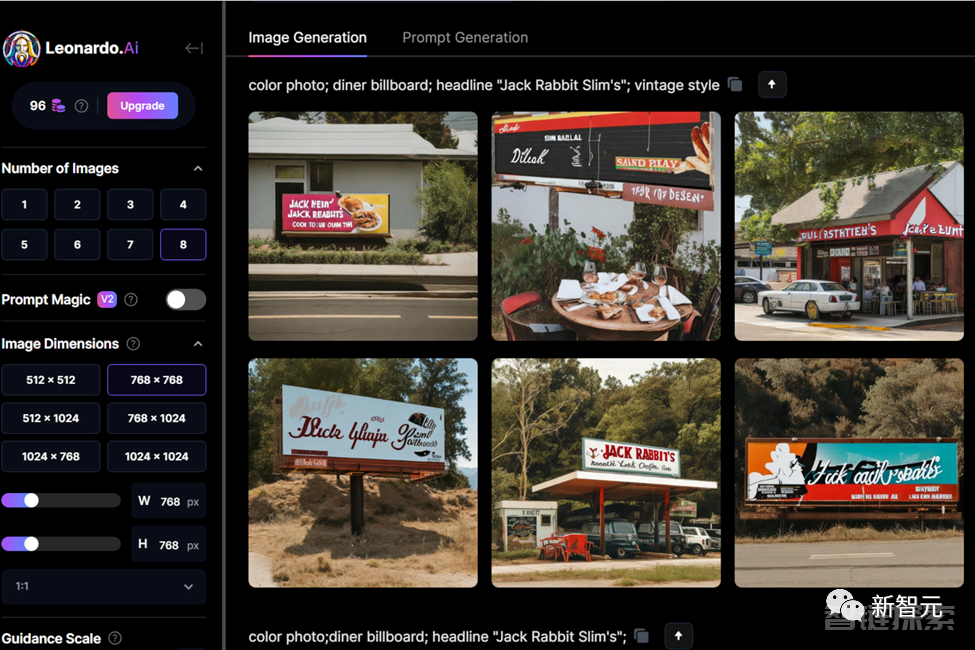Collapse the Image Dimensions section

click(x=198, y=344)
